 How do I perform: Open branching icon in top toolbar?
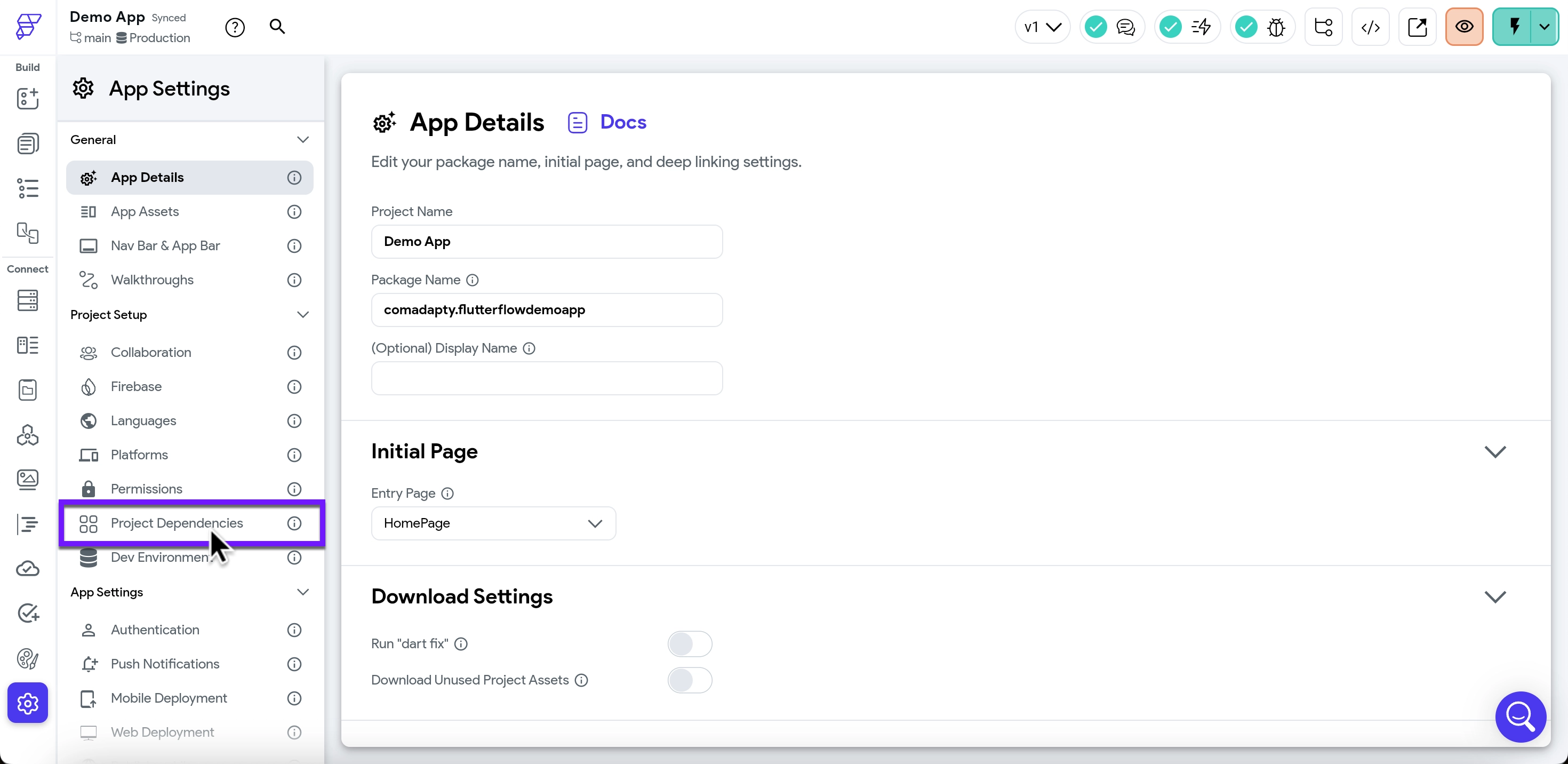pos(1323,27)
